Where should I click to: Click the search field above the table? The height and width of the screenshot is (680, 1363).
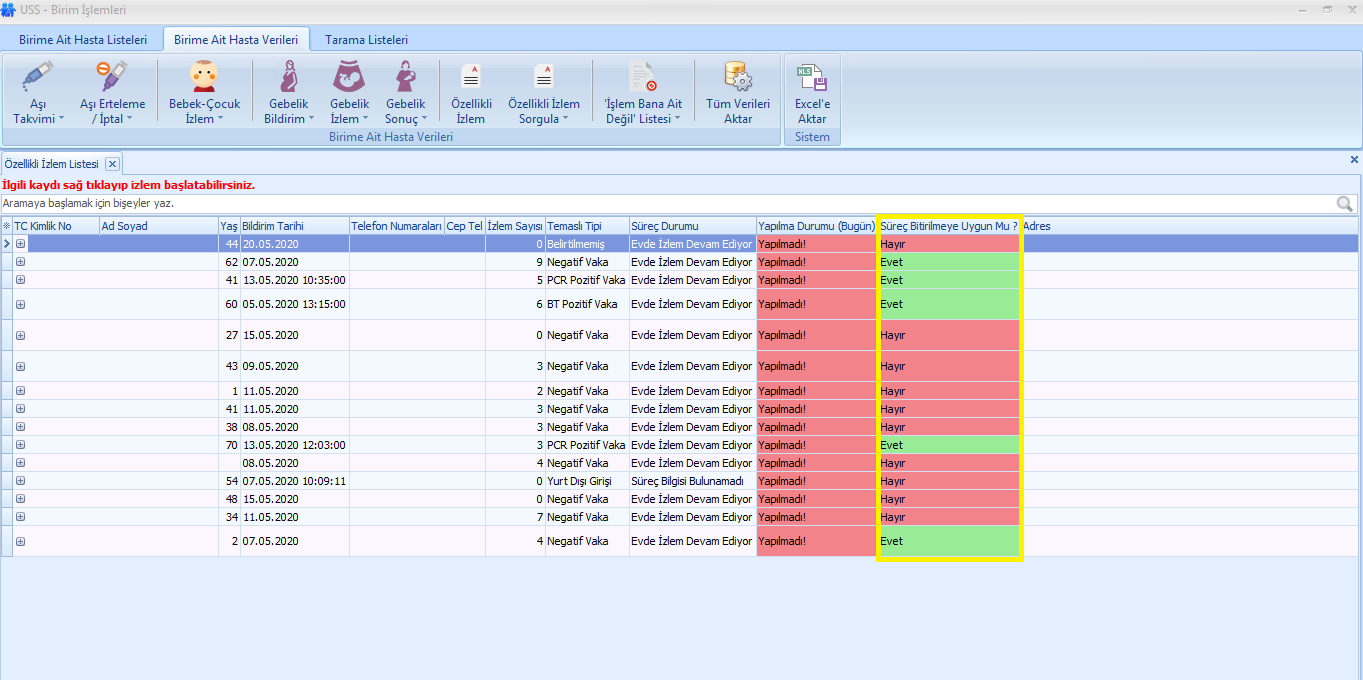(660, 203)
